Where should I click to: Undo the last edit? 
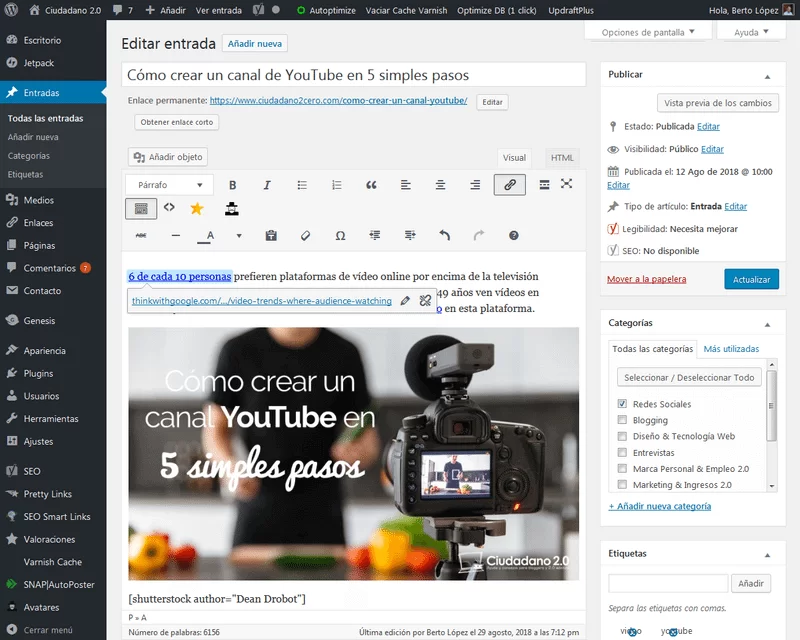click(444, 235)
